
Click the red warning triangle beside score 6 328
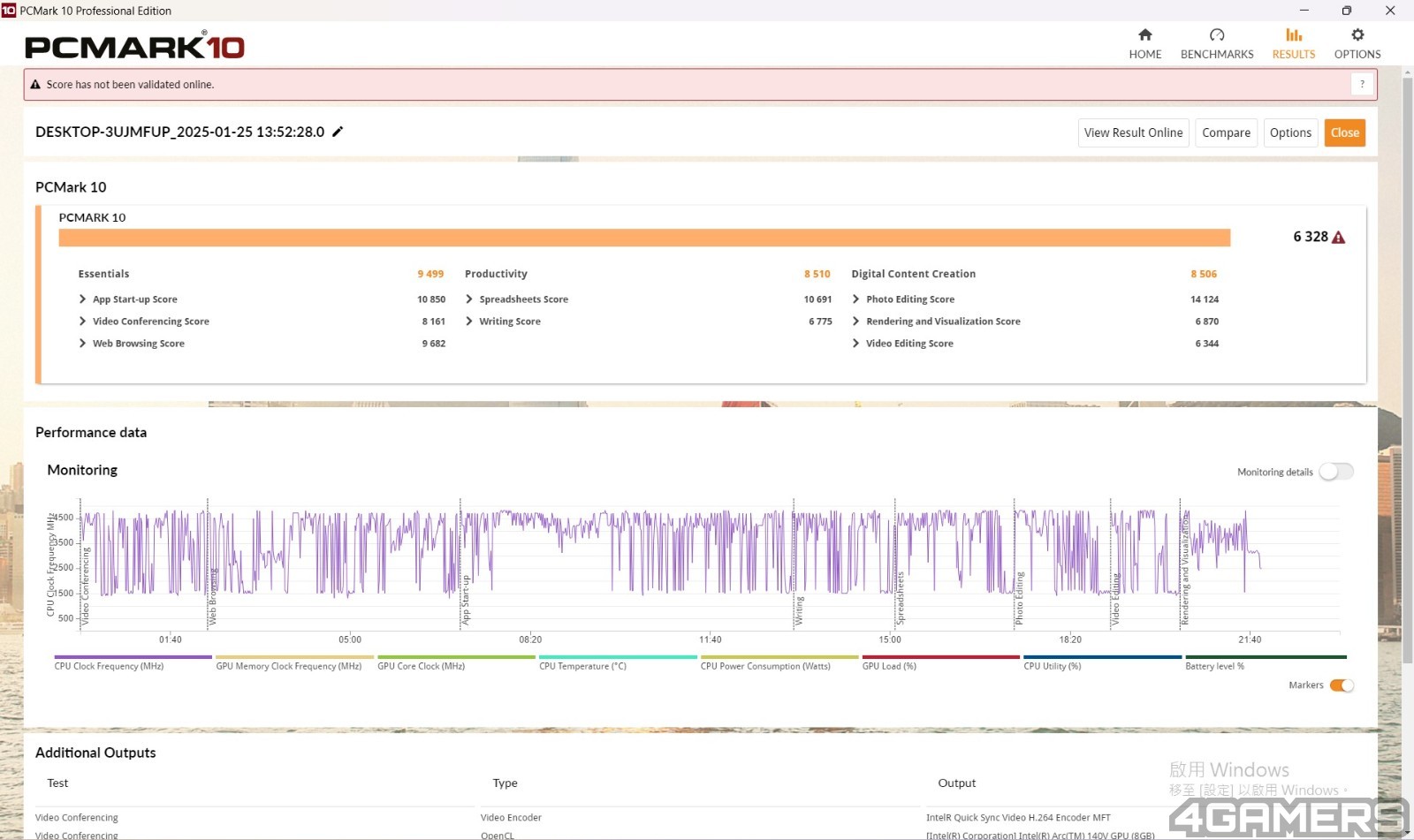[1338, 238]
